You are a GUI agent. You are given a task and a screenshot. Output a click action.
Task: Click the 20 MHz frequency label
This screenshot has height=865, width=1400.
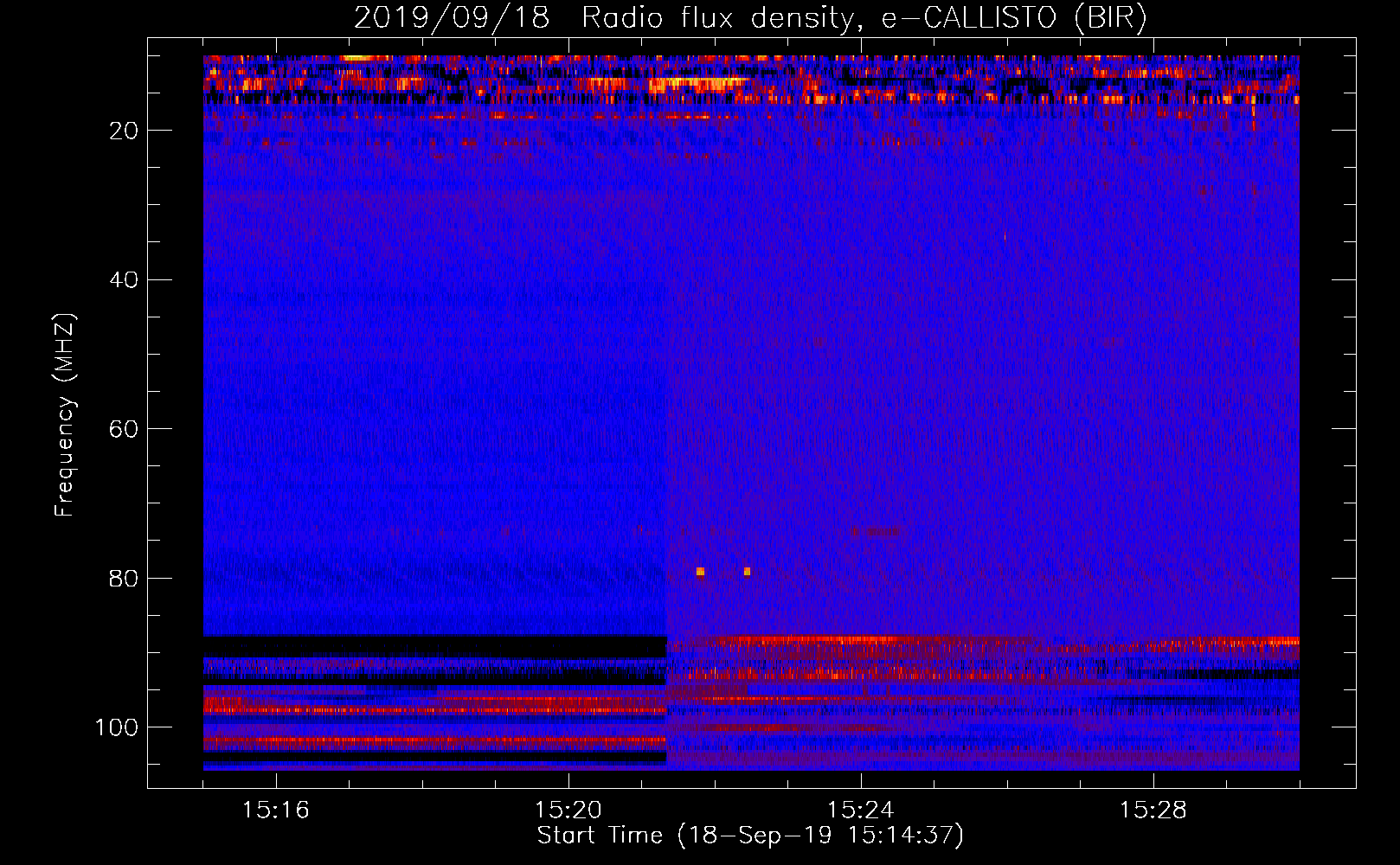click(124, 131)
